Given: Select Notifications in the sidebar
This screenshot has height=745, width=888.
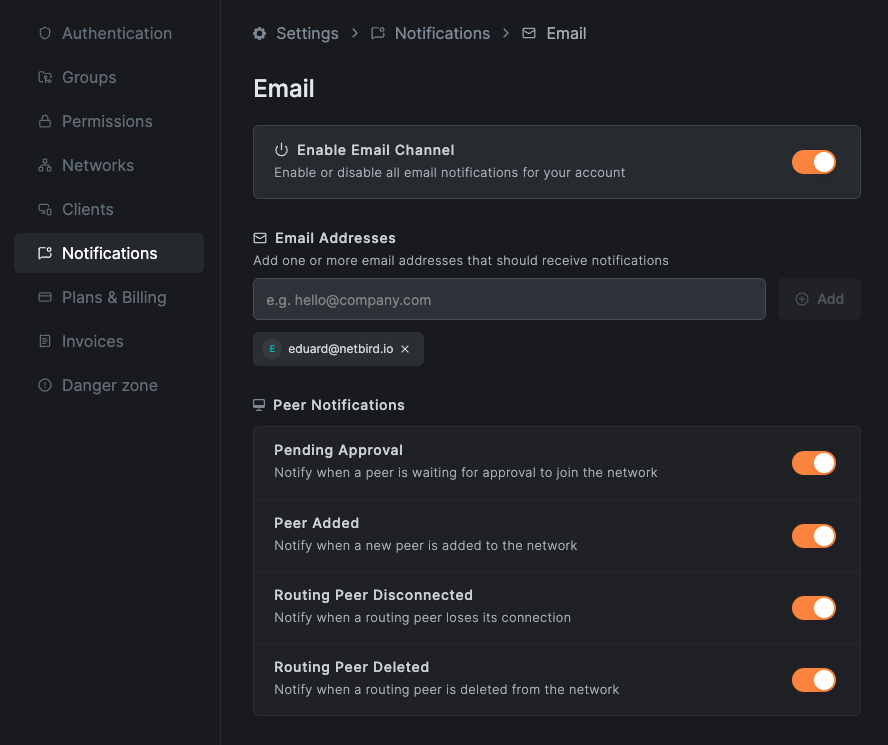Looking at the screenshot, I should pos(110,253).
